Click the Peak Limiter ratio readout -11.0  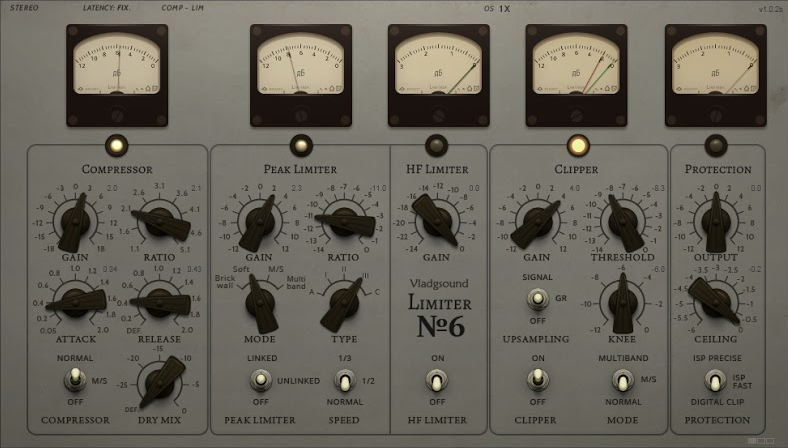[378, 188]
